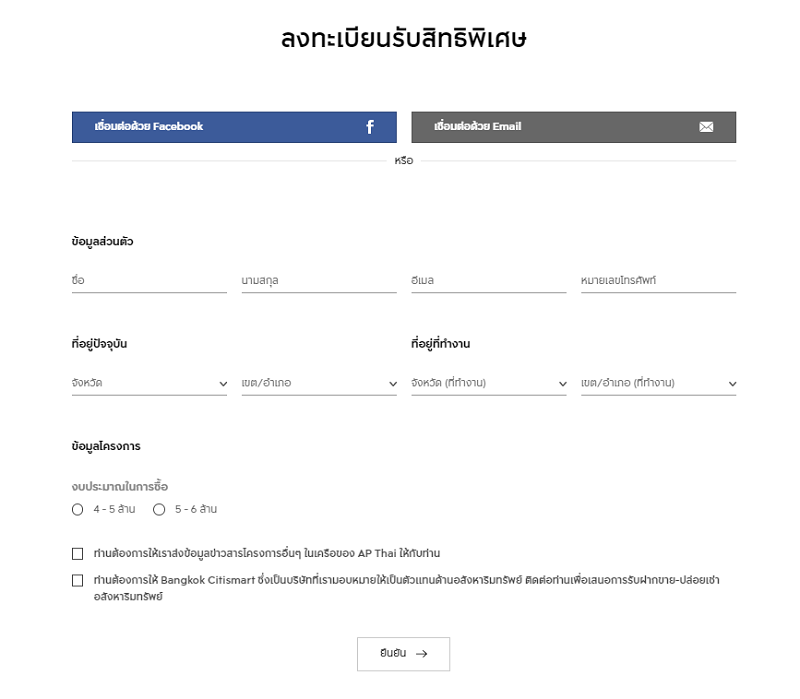Connect with the blue Facebook button

click(234, 127)
